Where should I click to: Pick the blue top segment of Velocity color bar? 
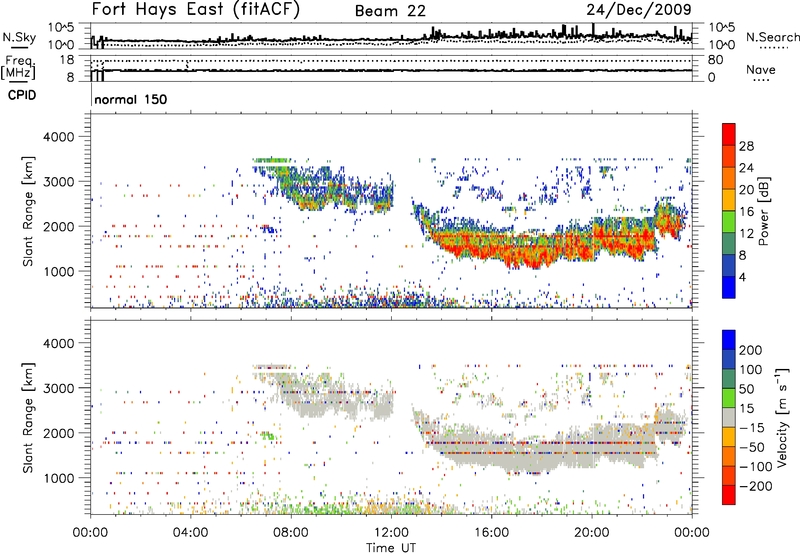coord(729,340)
